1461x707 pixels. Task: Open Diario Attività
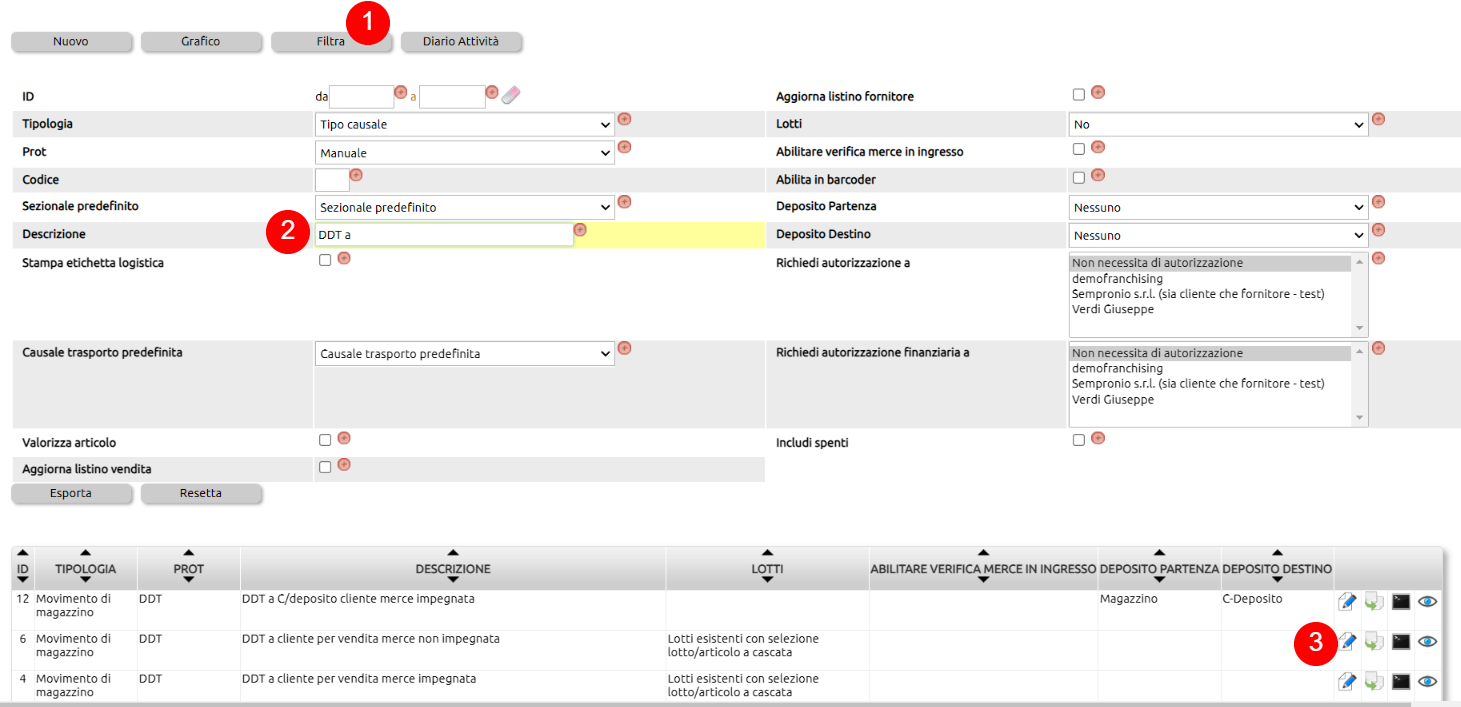pos(461,42)
